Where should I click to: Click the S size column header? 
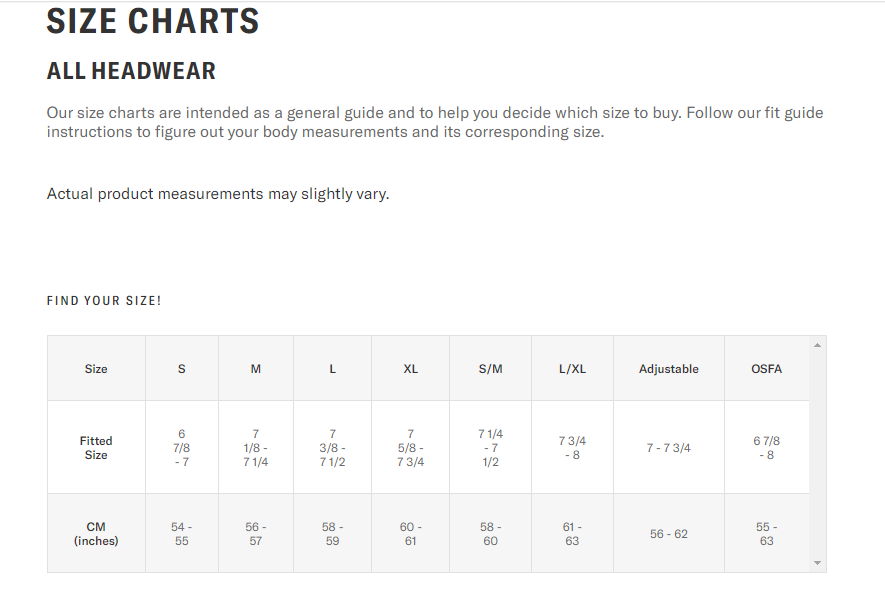pyautogui.click(x=182, y=369)
